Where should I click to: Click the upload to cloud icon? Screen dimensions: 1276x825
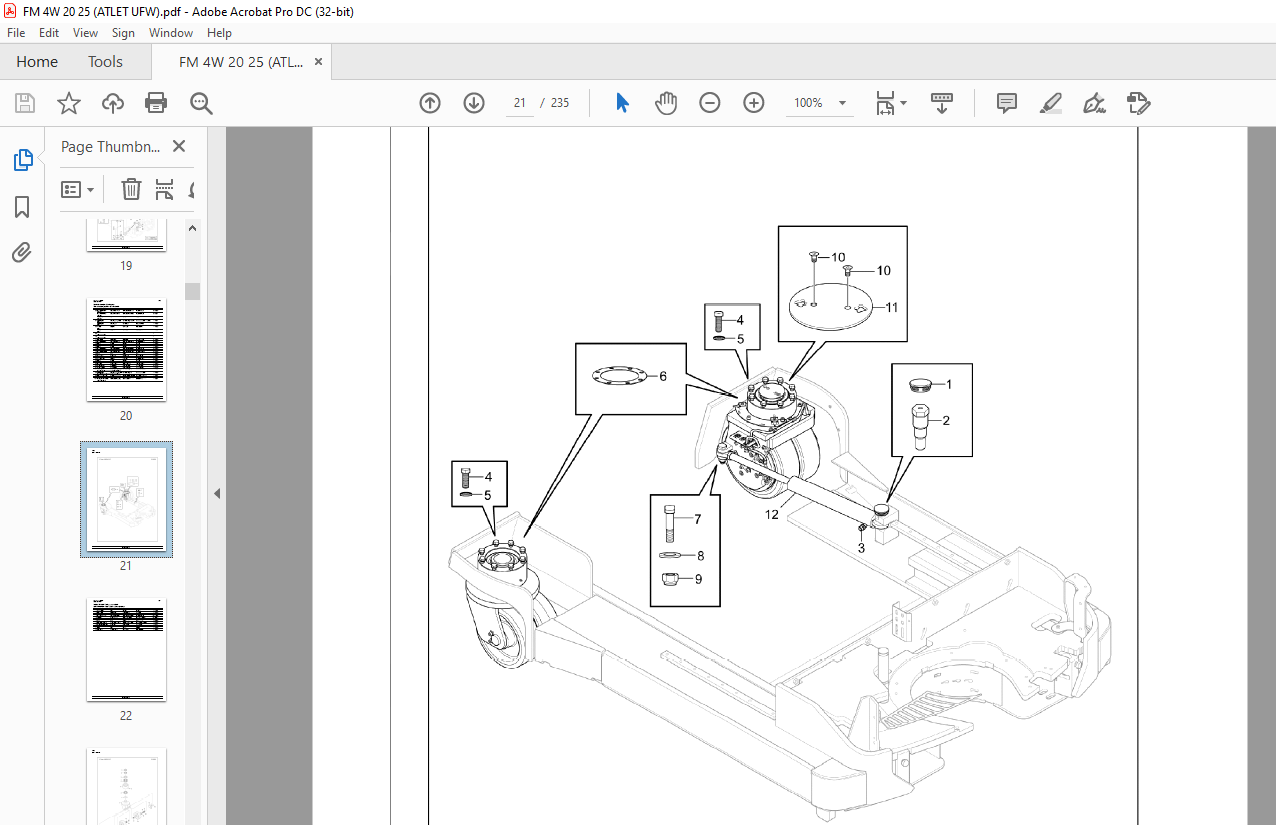pos(113,103)
